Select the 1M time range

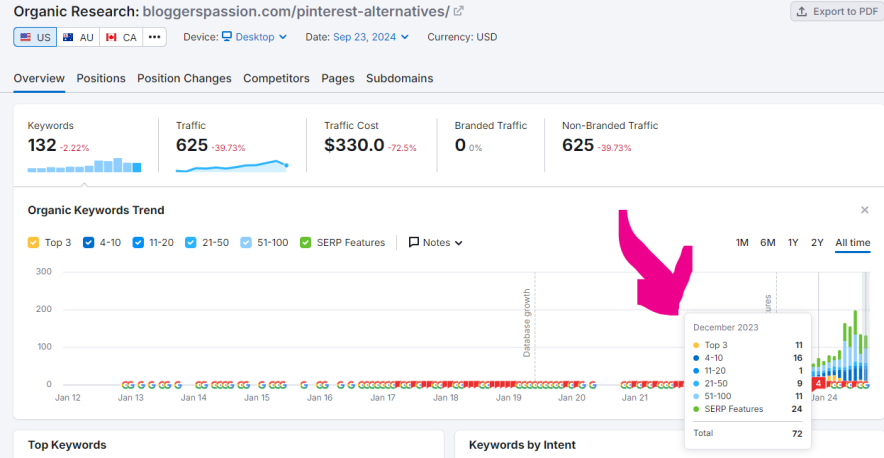(x=742, y=243)
